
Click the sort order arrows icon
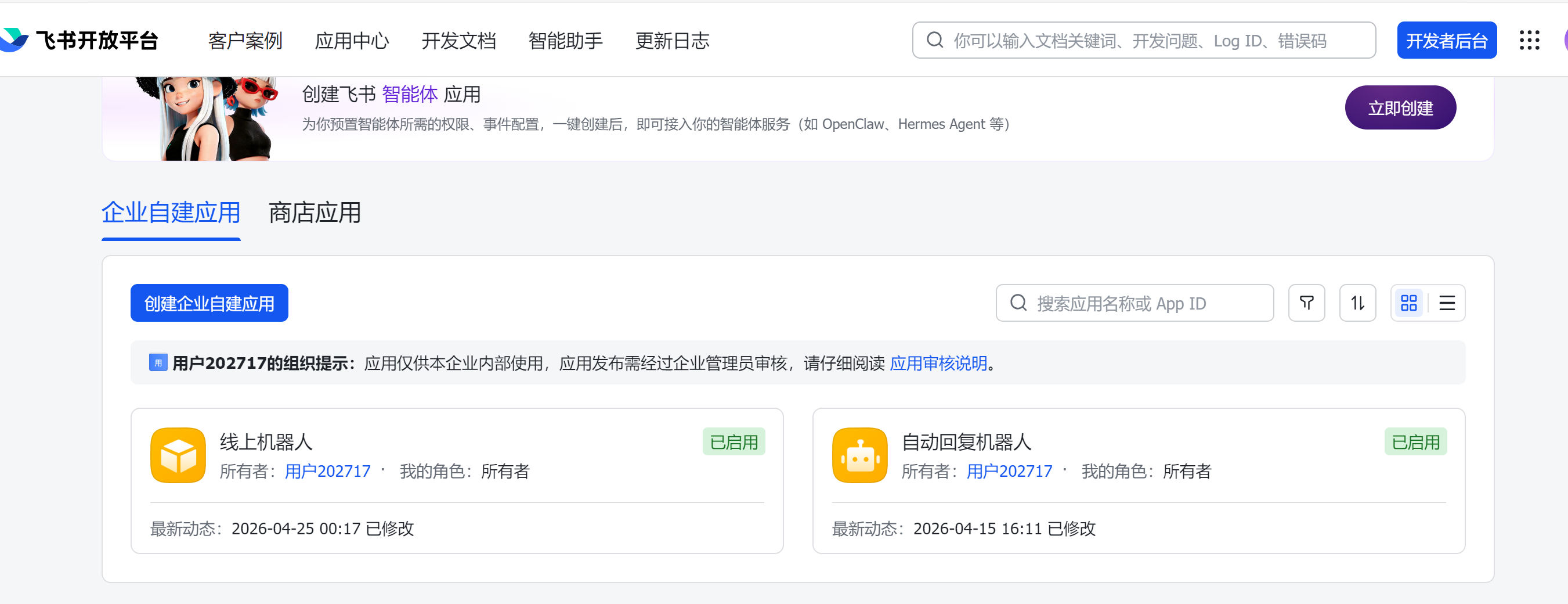point(1357,303)
